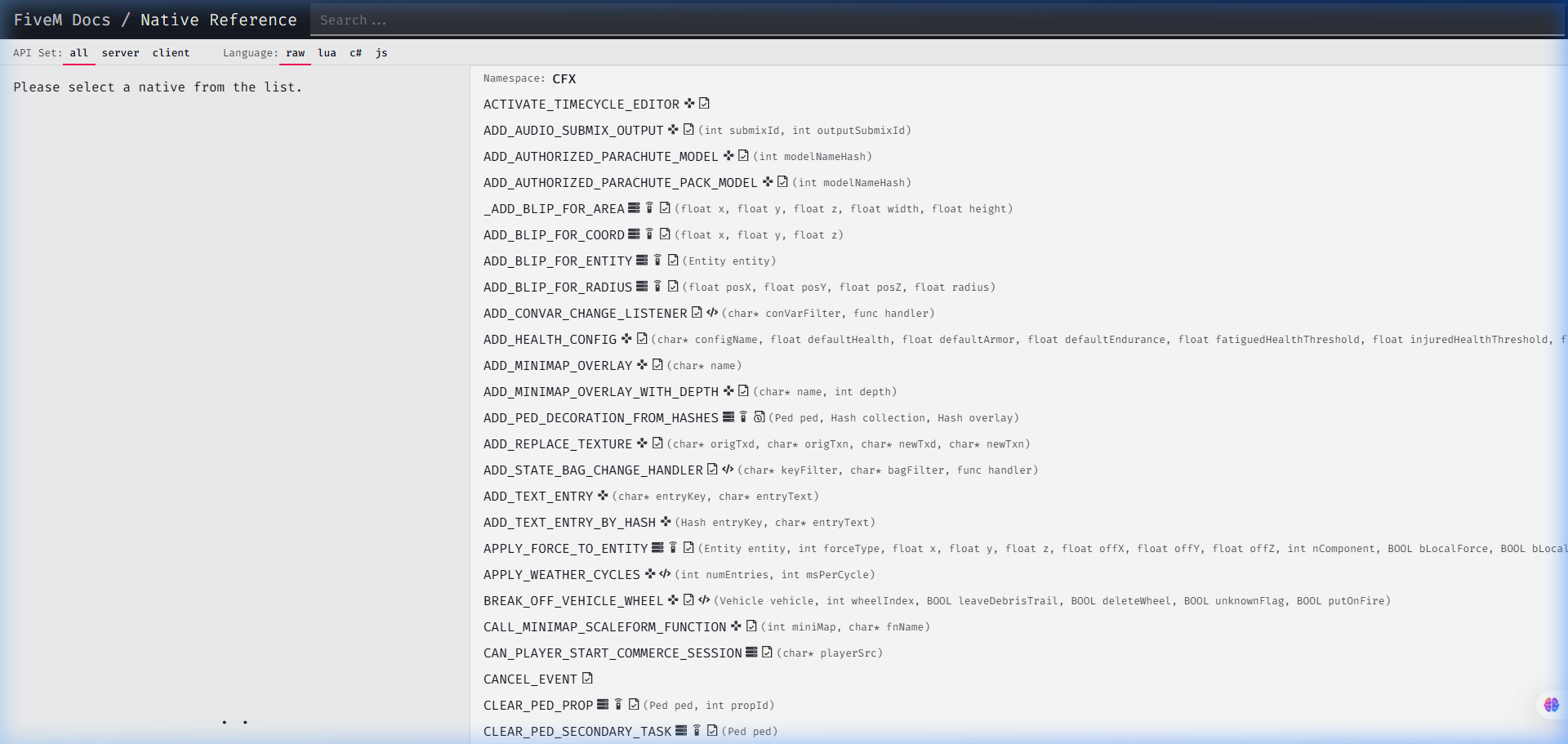Click RPC icon beside ADD_BLIP_FOR_ENTITY
1568x744 pixels.
tap(657, 261)
